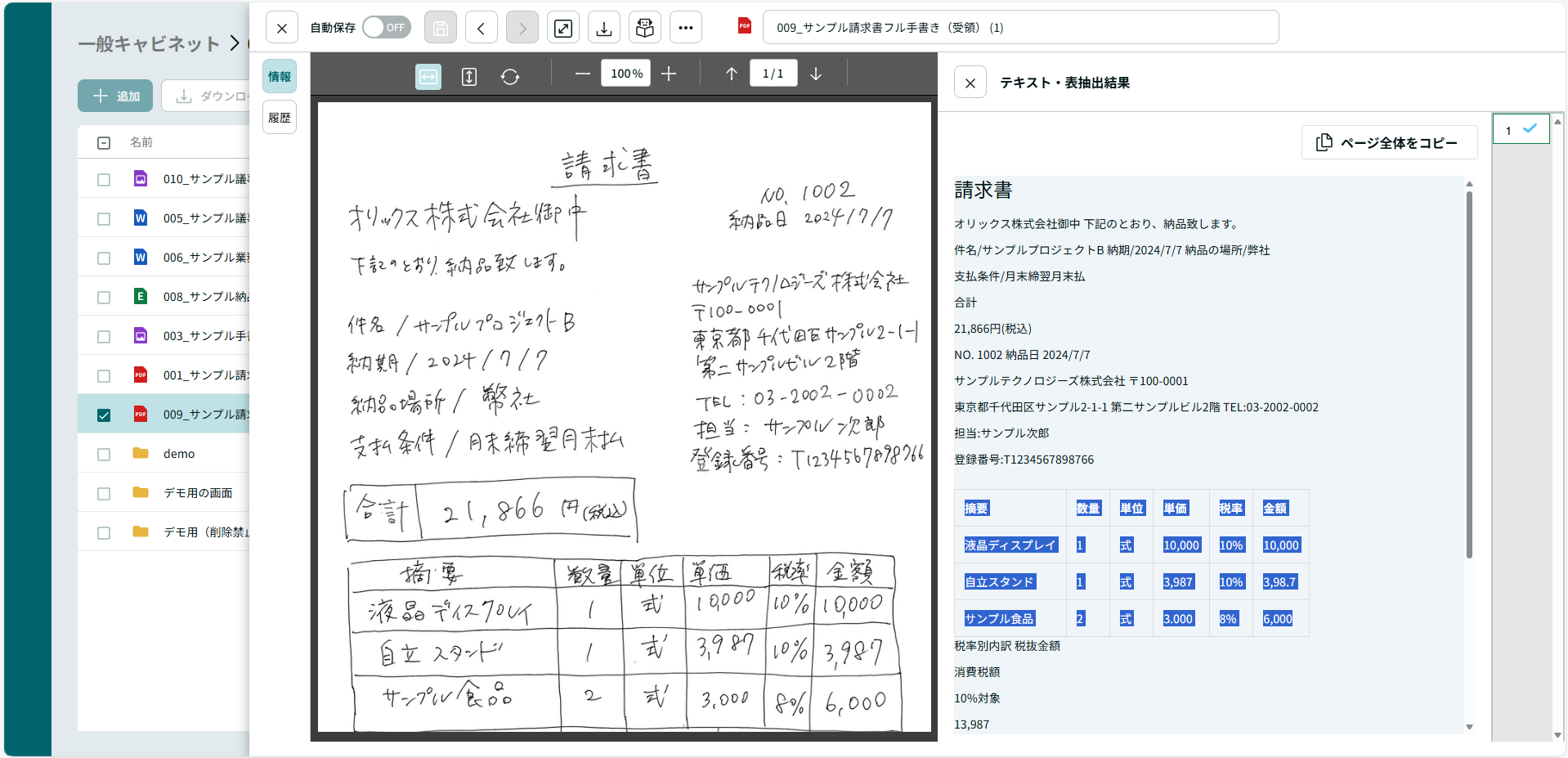
Task: Go to next page down arrow
Action: click(816, 74)
